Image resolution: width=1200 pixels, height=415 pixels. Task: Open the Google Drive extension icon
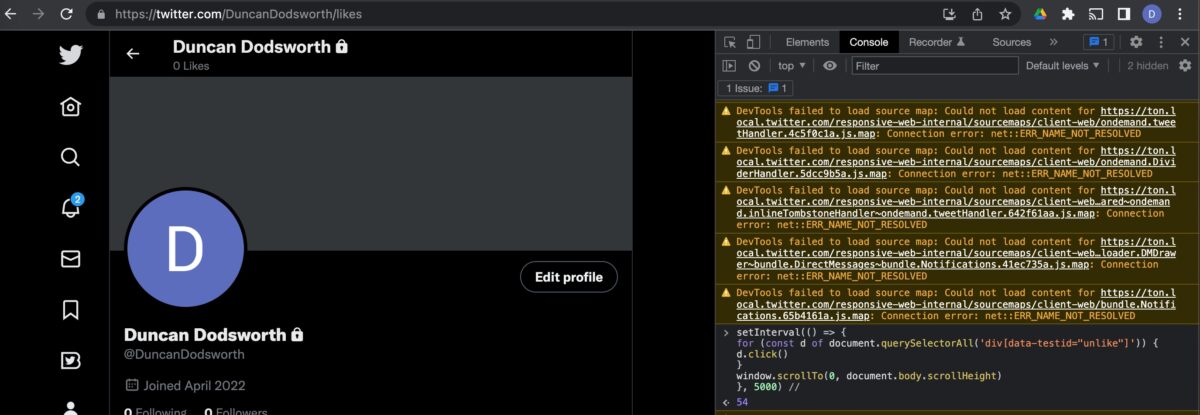coord(1039,15)
